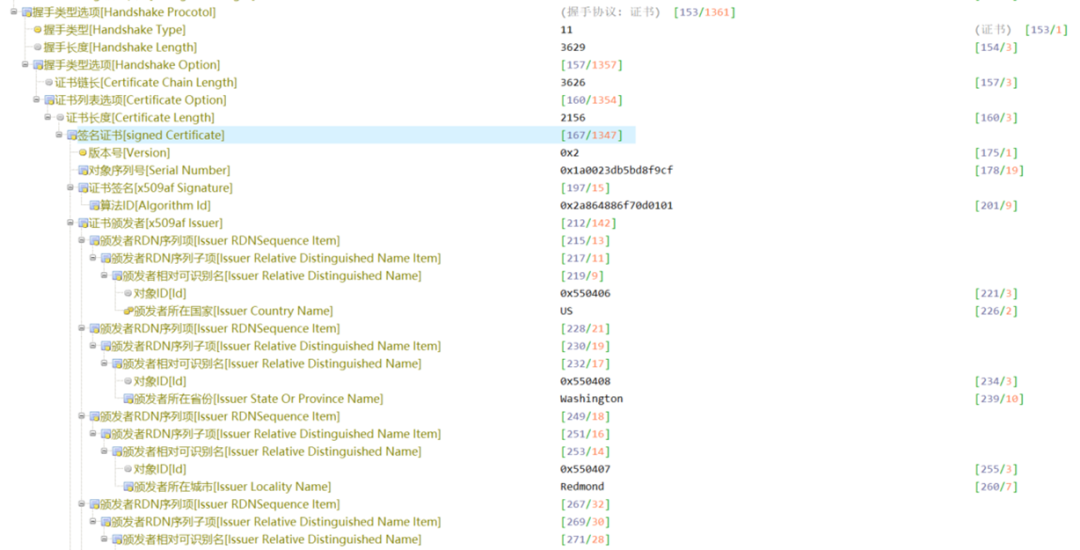Click the offset [201/9]

click(x=996, y=206)
